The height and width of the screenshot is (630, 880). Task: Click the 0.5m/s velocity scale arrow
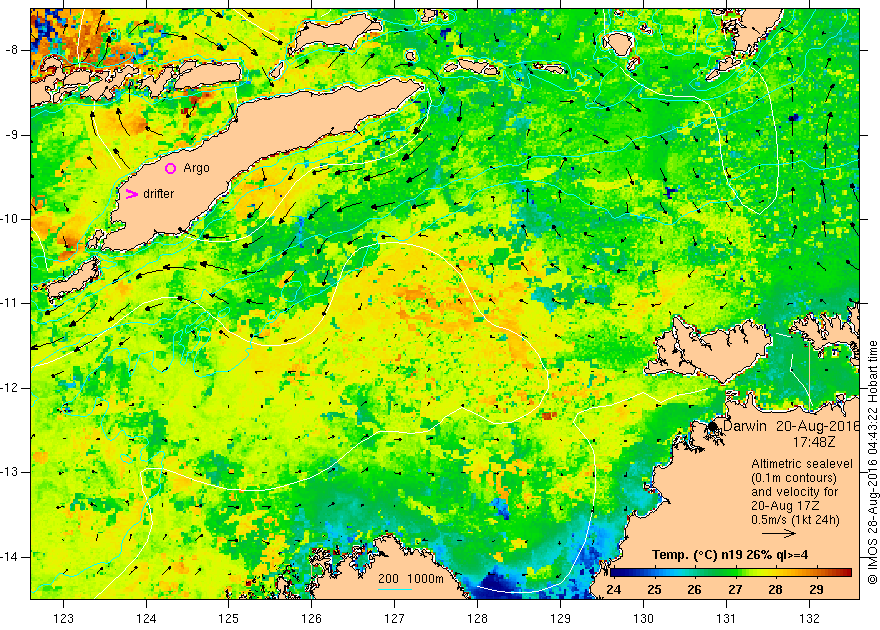[x=778, y=534]
